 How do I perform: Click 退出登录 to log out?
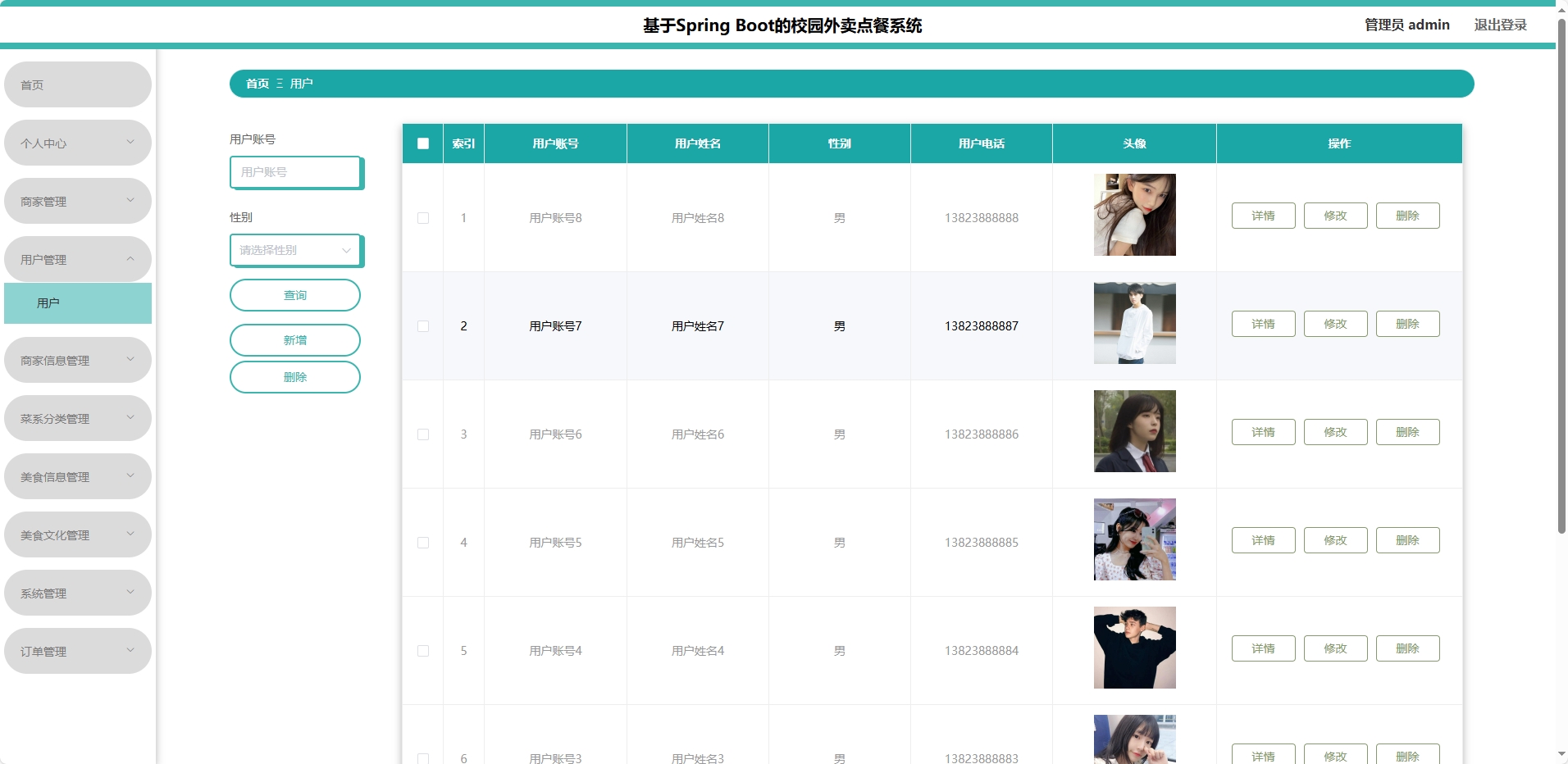1500,25
